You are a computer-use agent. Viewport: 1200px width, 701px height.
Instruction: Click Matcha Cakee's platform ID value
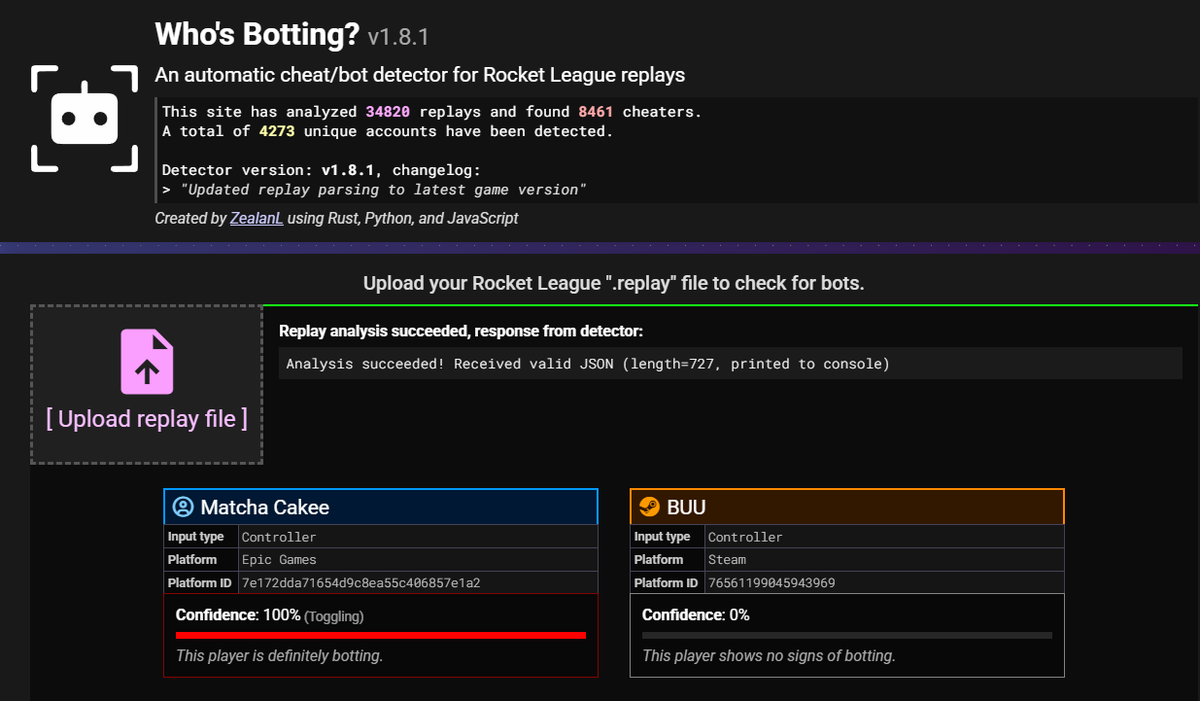tap(361, 583)
